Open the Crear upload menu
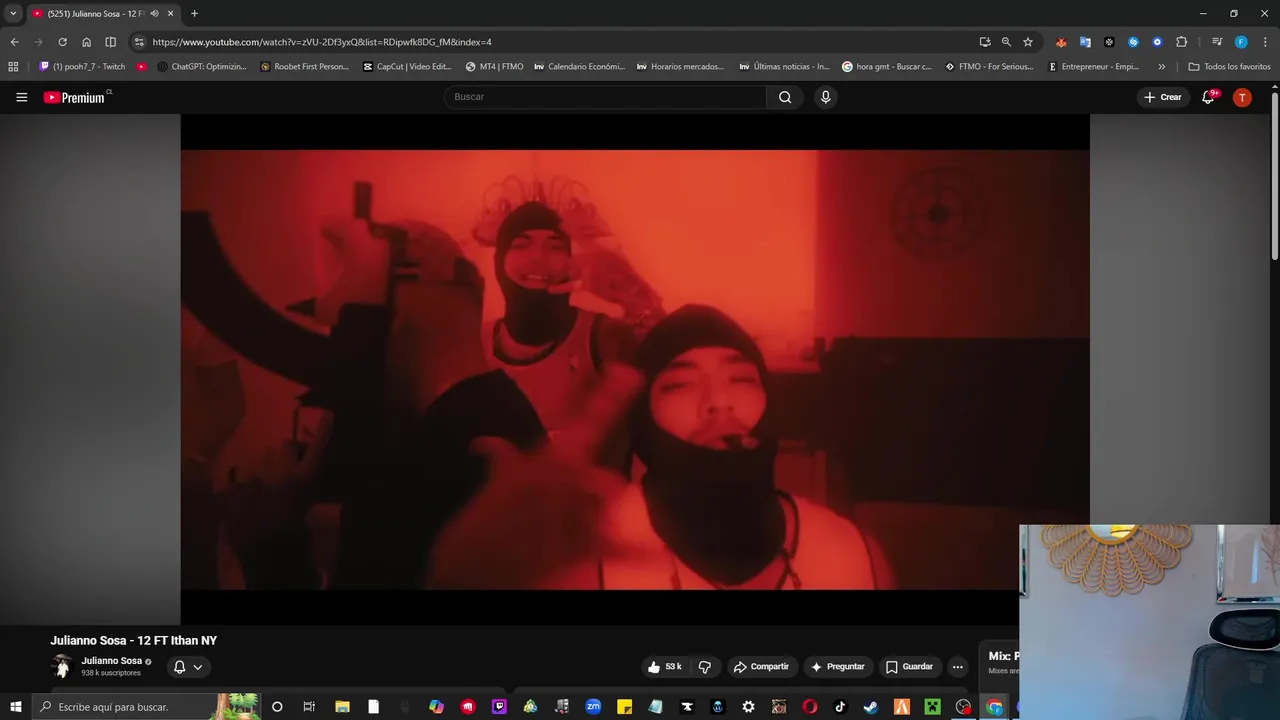This screenshot has height=720, width=1280. (x=1163, y=97)
